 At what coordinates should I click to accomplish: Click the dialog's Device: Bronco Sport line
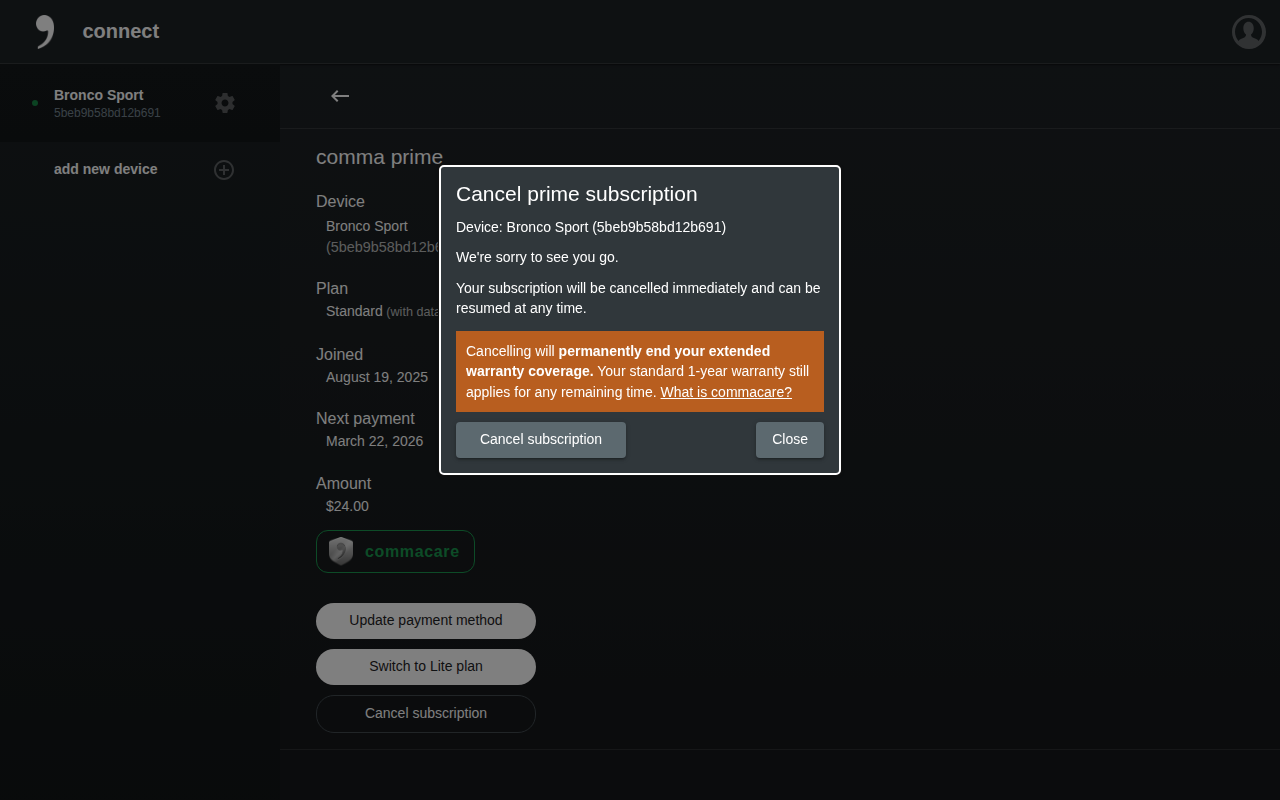coord(591,227)
